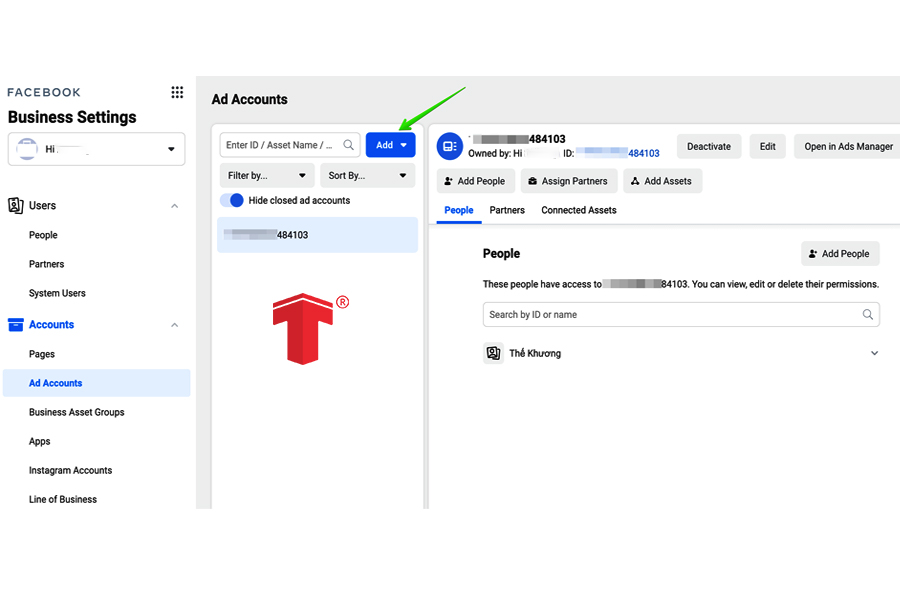Open People under Users in sidebar

tap(43, 235)
